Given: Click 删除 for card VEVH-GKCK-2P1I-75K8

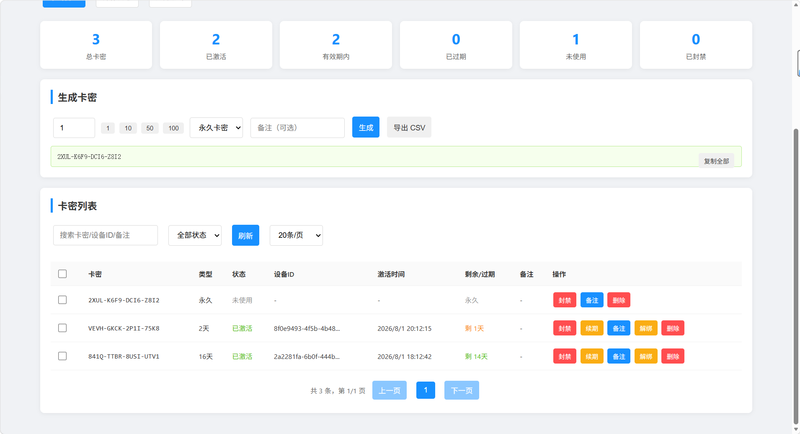Looking at the screenshot, I should (673, 328).
